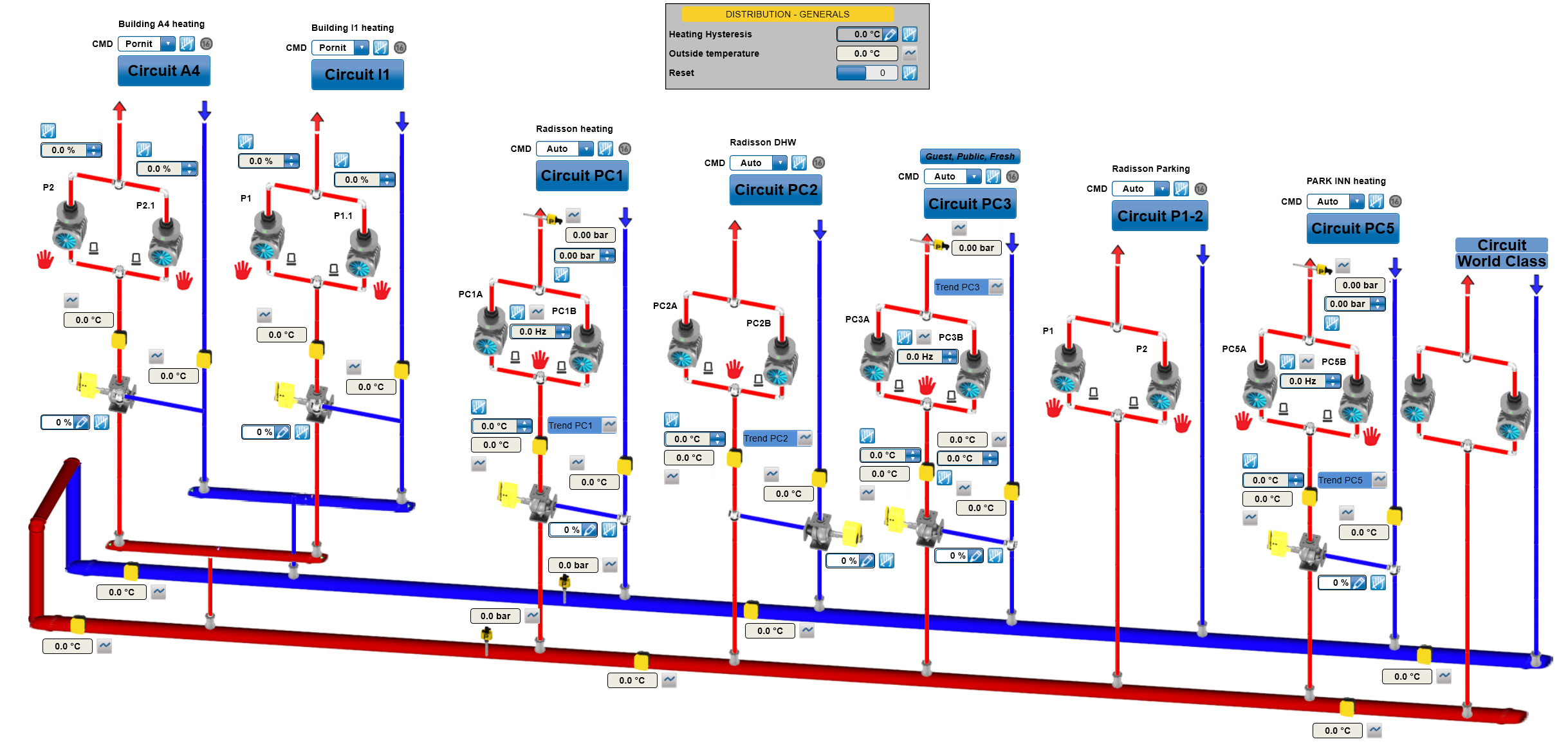Click the Trend PC1 link
This screenshot has width=1568, height=746.
(x=571, y=425)
